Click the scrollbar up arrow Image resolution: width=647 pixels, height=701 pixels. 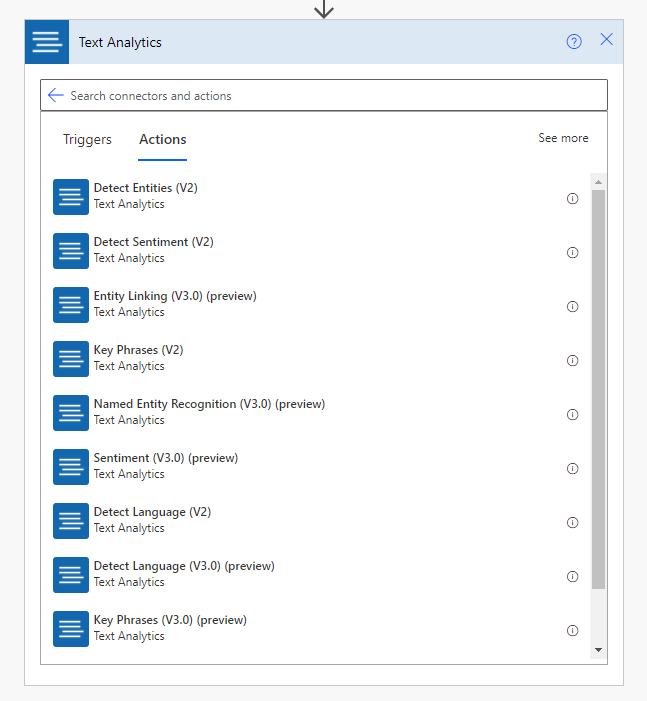(598, 182)
